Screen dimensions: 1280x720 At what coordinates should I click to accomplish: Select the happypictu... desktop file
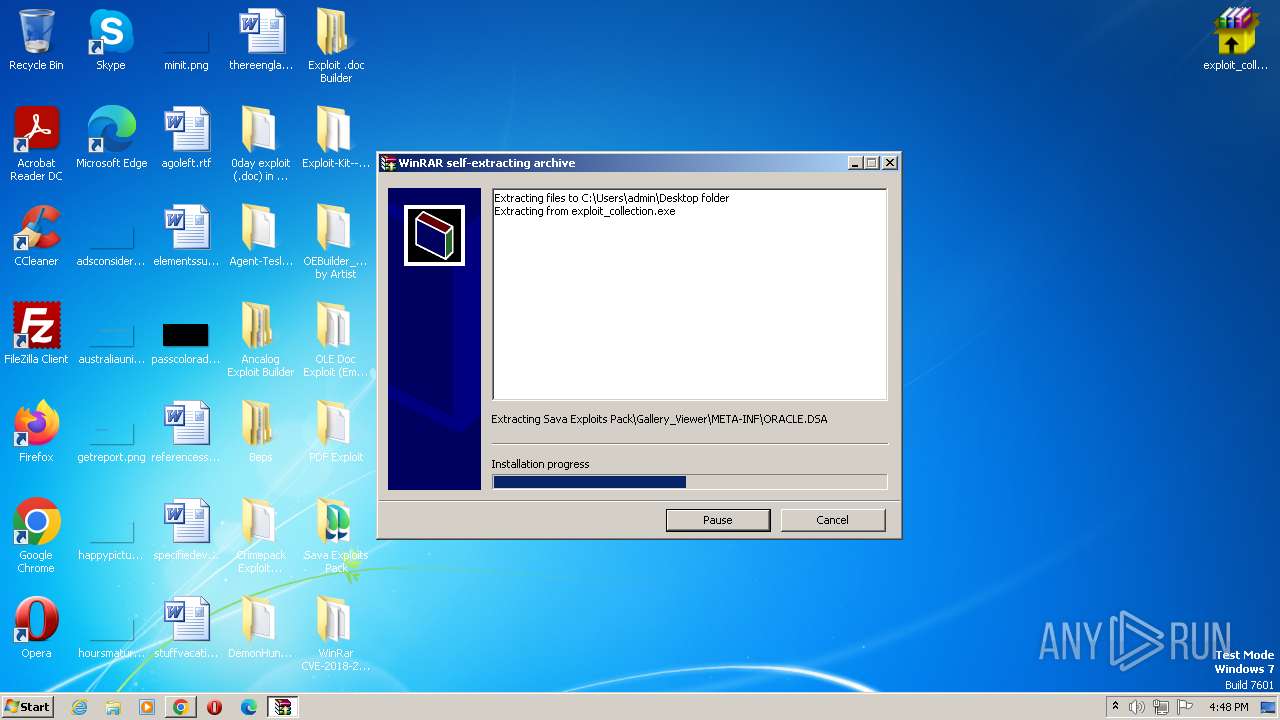(111, 538)
